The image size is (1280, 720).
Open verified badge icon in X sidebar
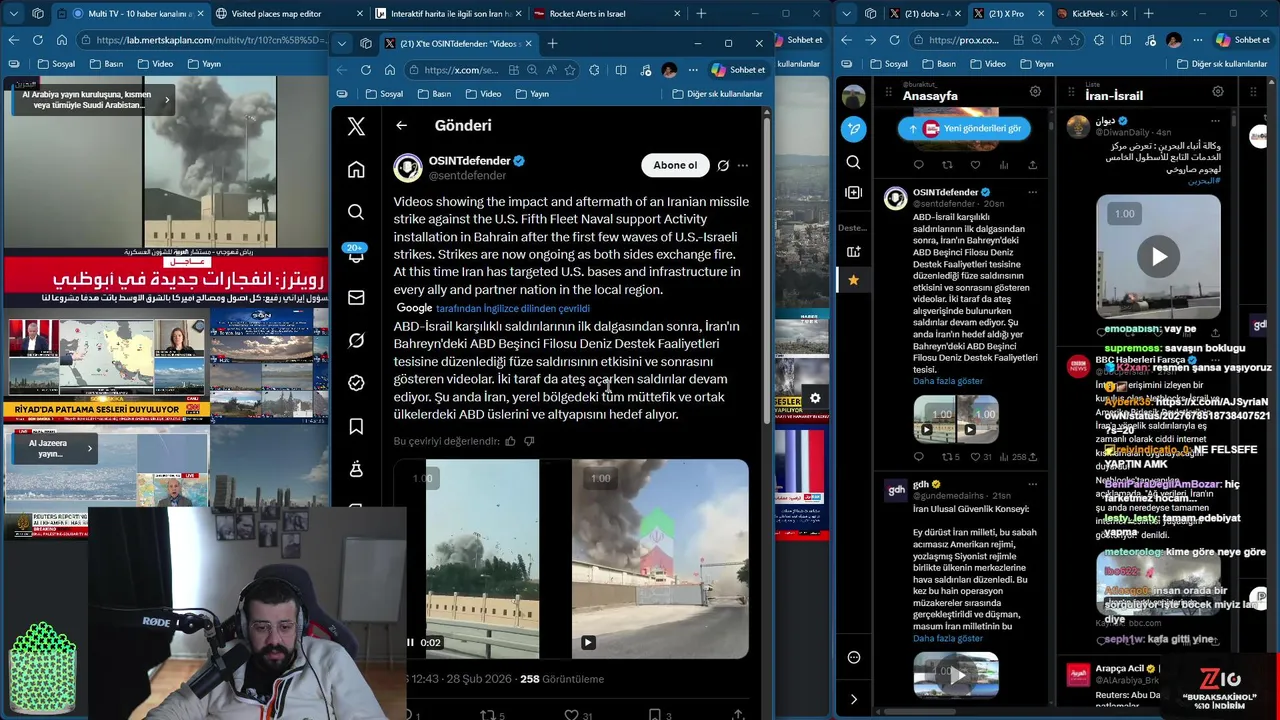[356, 383]
